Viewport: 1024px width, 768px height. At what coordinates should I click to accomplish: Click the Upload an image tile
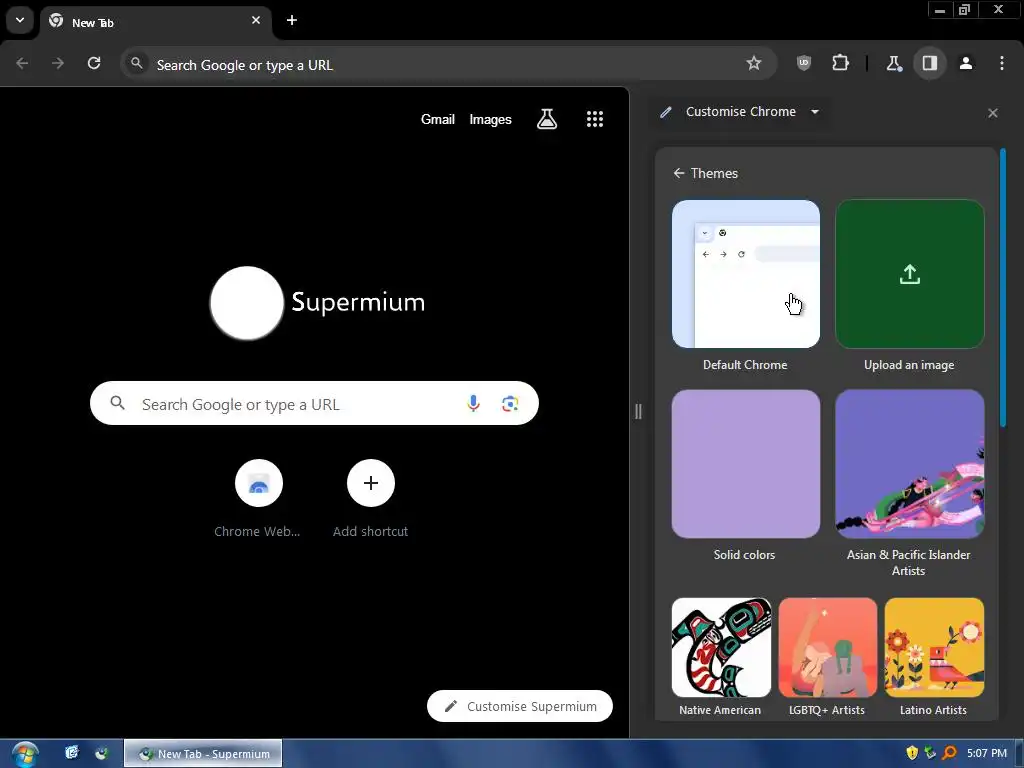[910, 274]
